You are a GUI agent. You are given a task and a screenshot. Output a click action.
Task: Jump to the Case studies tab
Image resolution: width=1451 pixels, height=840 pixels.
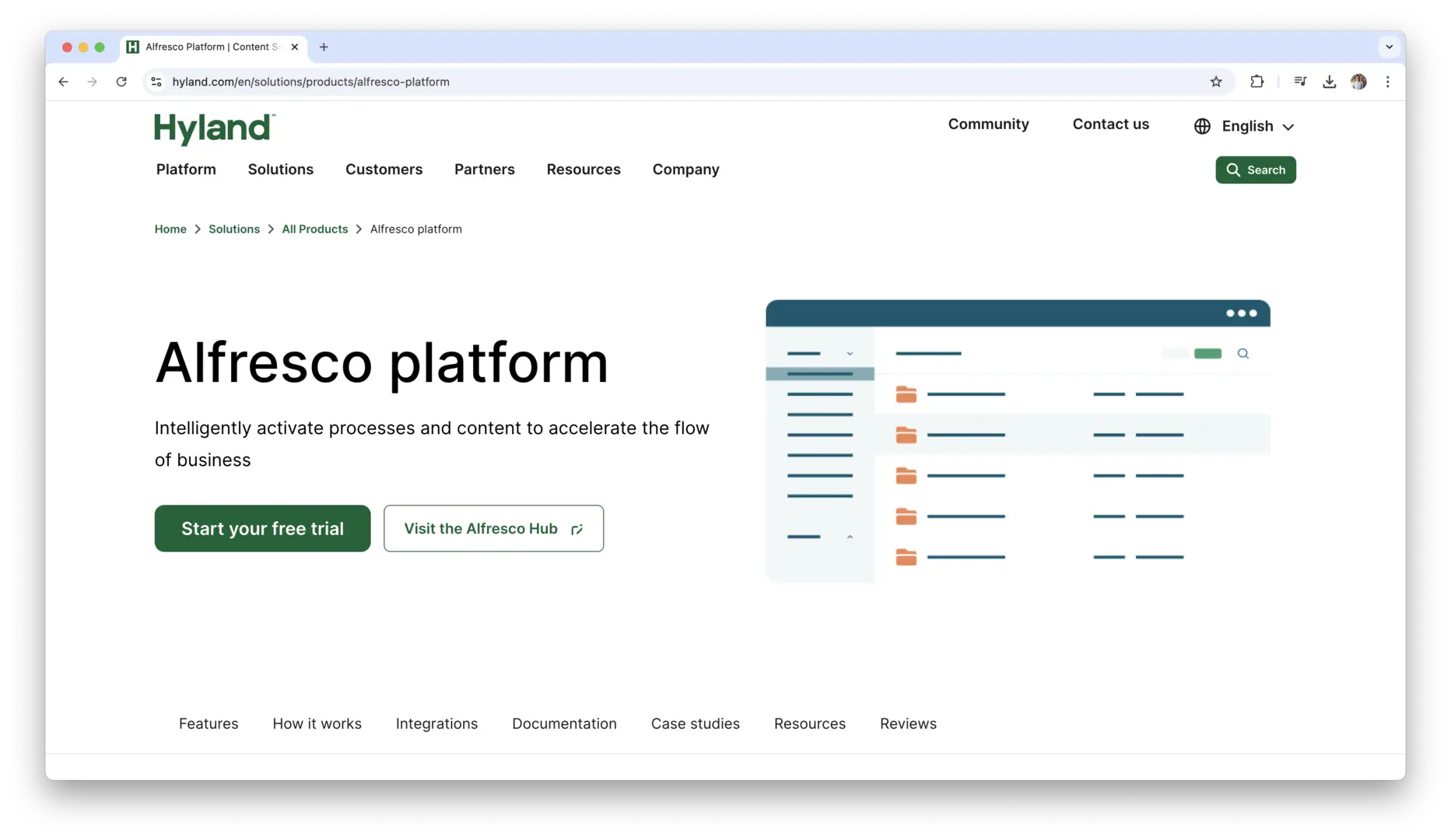pyautogui.click(x=695, y=723)
